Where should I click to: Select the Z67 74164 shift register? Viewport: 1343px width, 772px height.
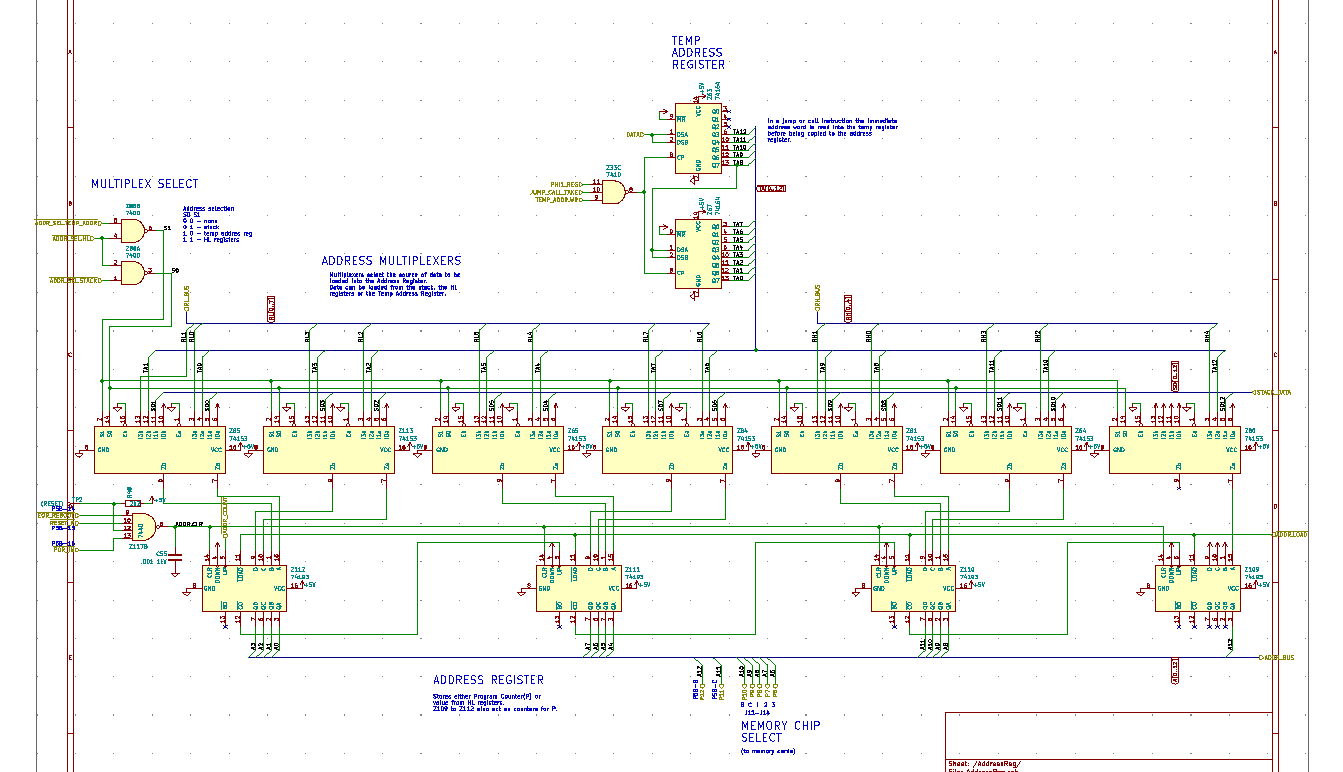(698, 253)
